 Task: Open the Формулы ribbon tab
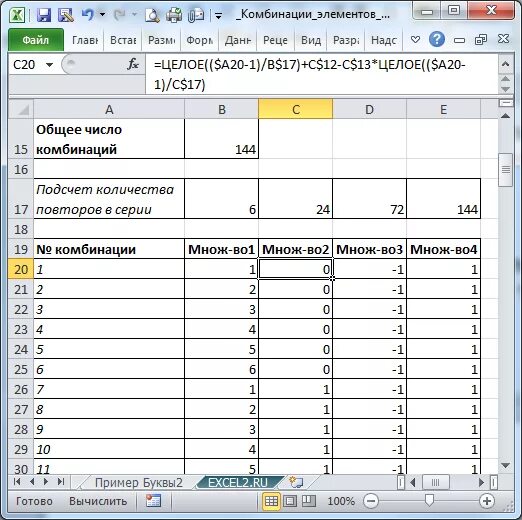coord(199,40)
